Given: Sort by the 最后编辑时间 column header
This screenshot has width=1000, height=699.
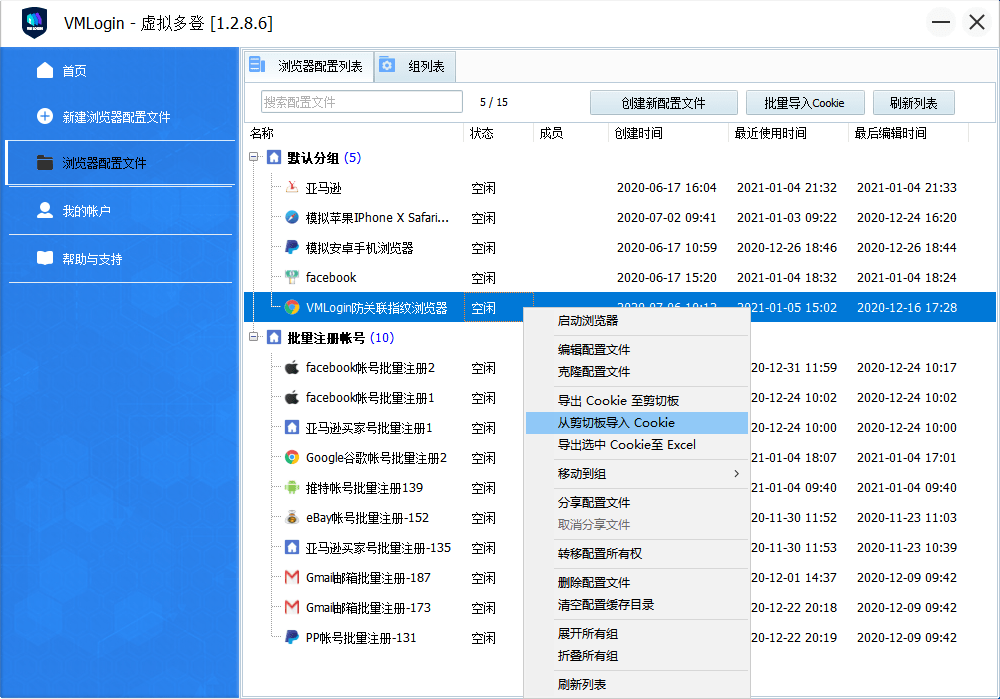Looking at the screenshot, I should click(908, 133).
